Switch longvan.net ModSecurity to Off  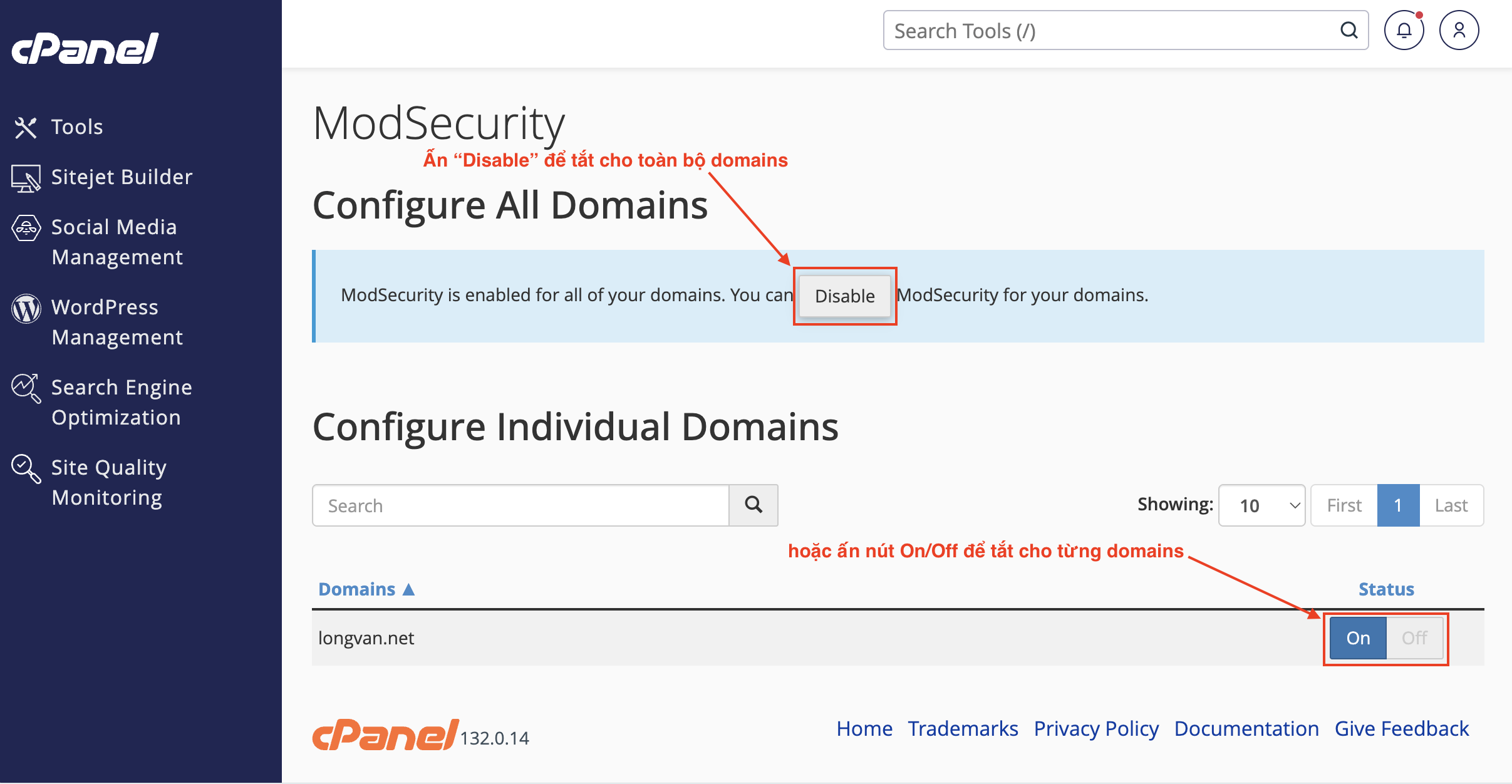point(1414,638)
